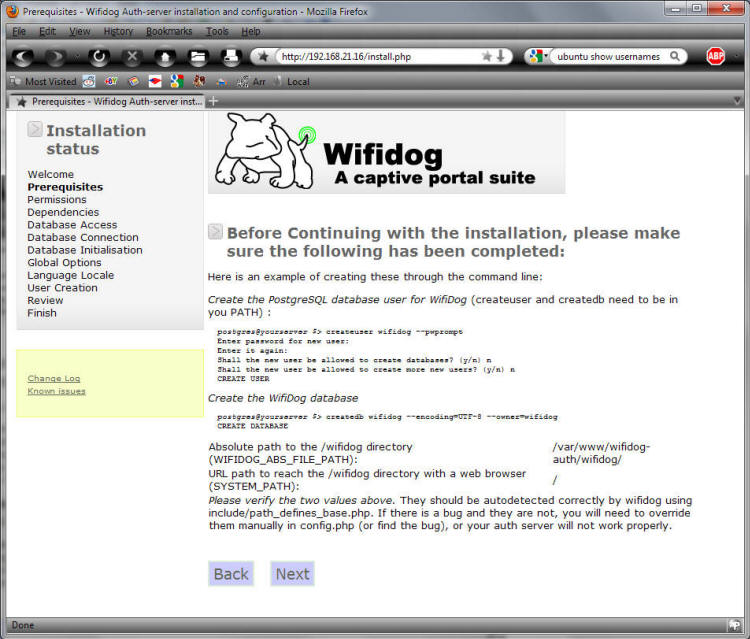Open the Tools menu

tap(217, 32)
